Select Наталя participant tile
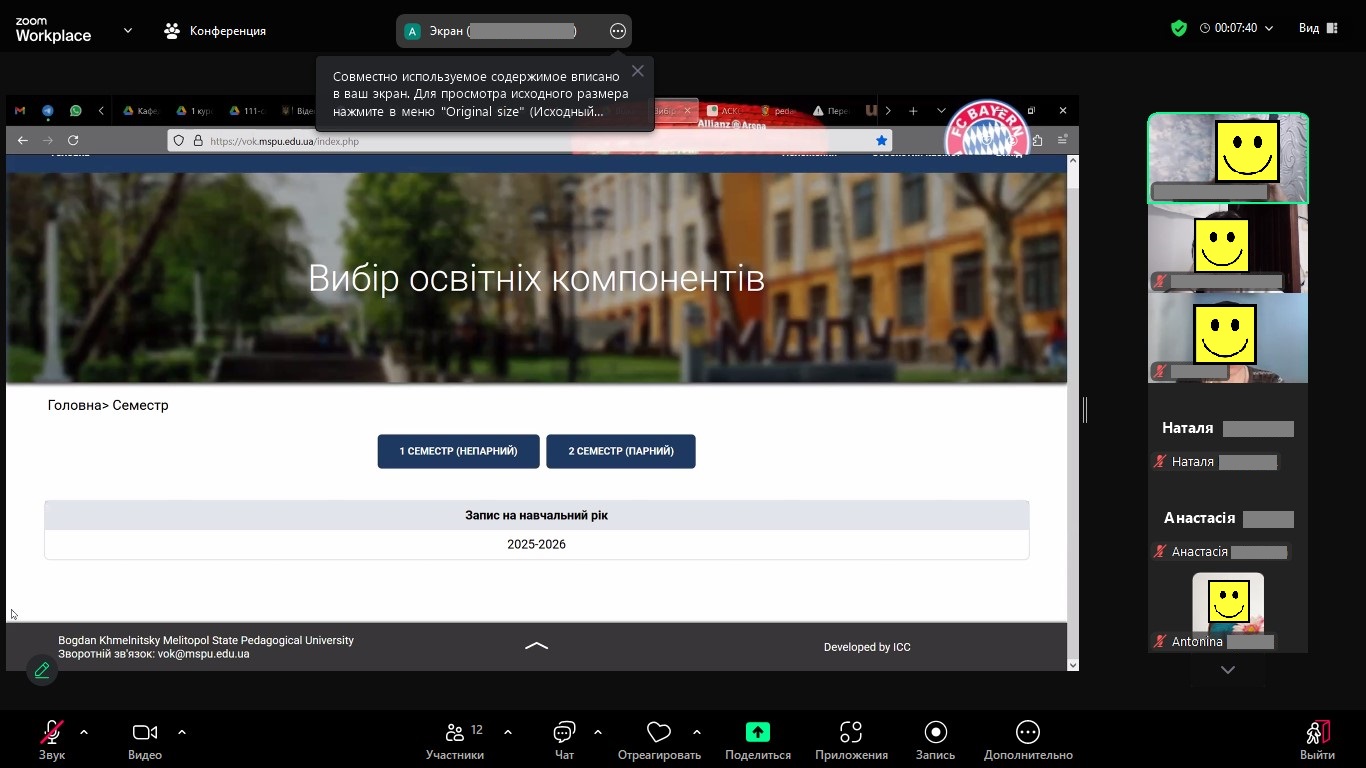Viewport: 1366px width, 768px height. pyautogui.click(x=1228, y=428)
